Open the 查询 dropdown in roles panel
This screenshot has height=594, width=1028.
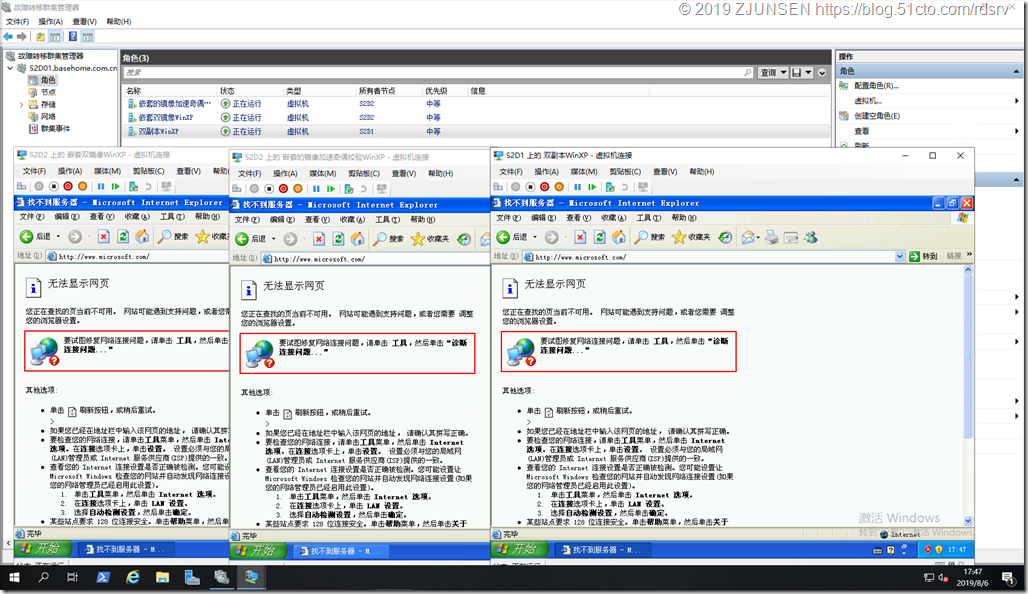click(x=773, y=73)
